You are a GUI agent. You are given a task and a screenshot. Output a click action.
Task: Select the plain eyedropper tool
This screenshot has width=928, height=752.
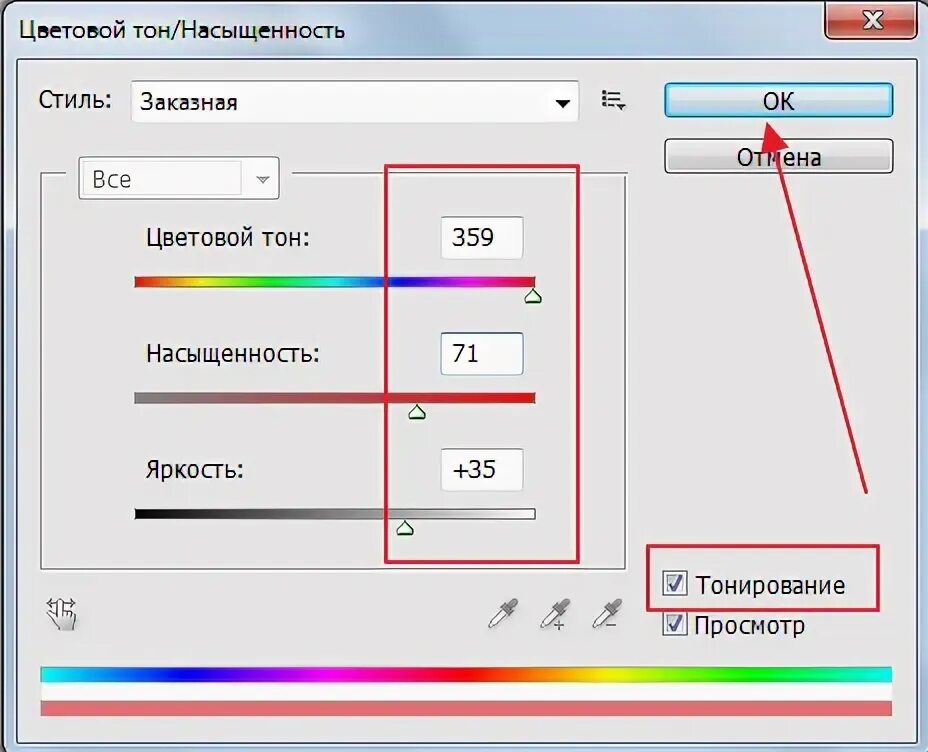coord(503,613)
